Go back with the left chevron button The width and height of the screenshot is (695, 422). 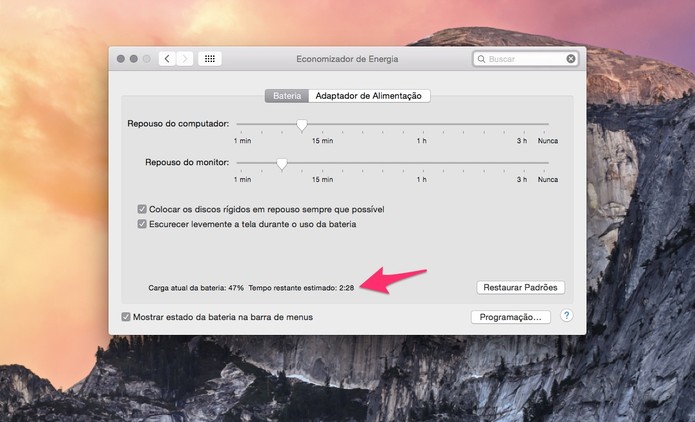(x=167, y=59)
